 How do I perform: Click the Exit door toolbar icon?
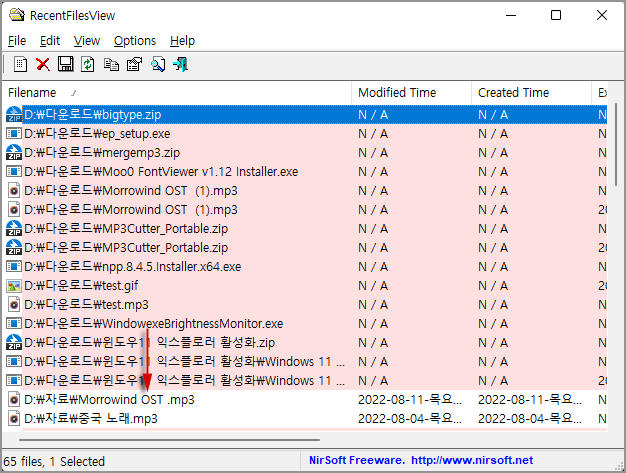(180, 64)
